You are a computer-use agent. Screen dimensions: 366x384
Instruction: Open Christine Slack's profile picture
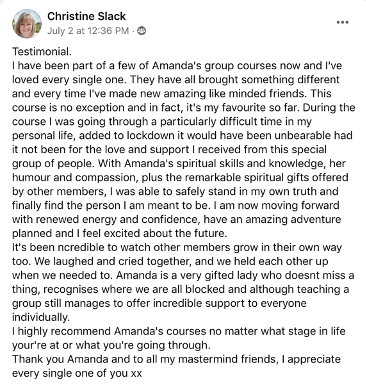pyautogui.click(x=27, y=24)
